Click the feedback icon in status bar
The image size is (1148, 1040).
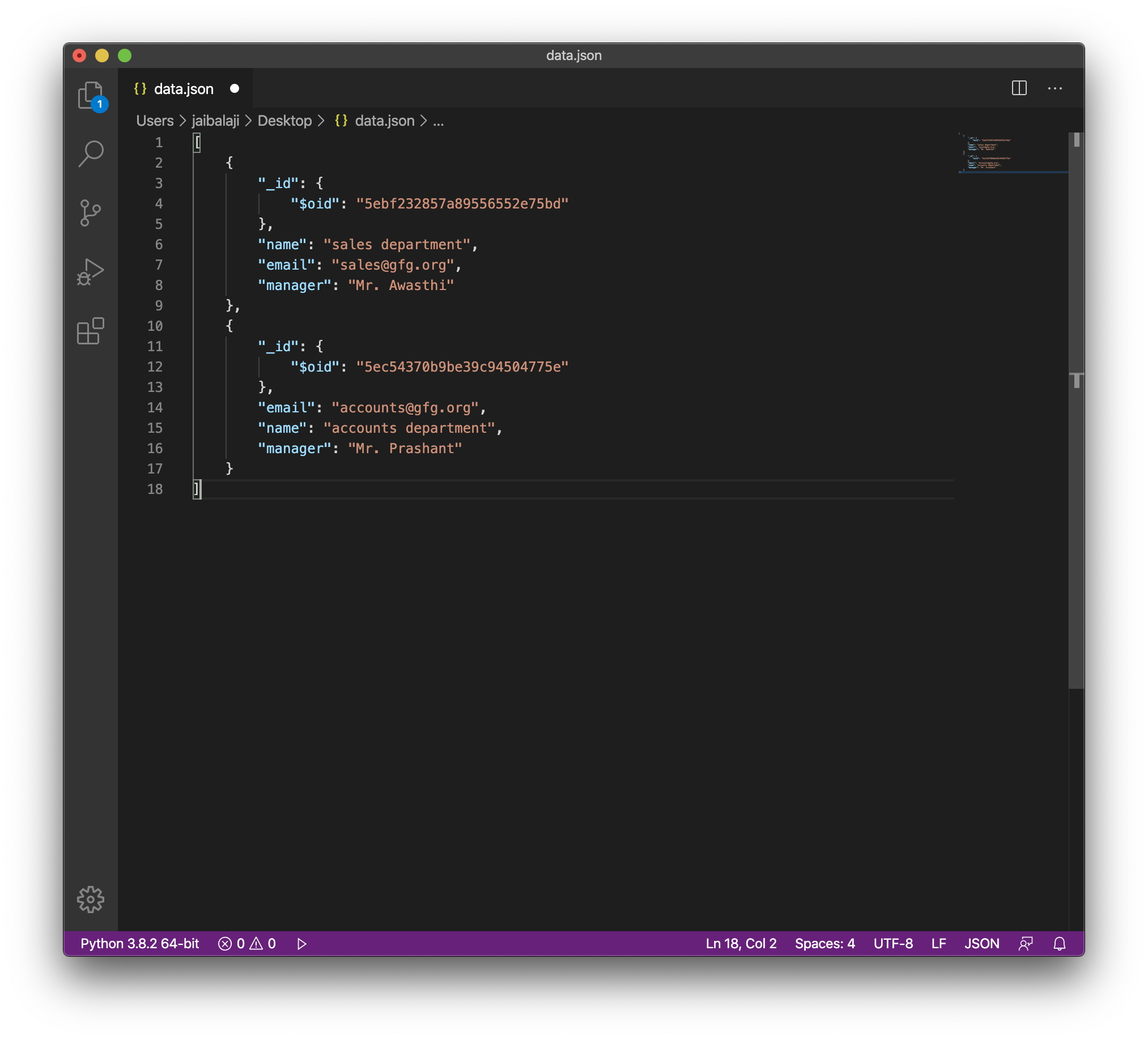1026,944
